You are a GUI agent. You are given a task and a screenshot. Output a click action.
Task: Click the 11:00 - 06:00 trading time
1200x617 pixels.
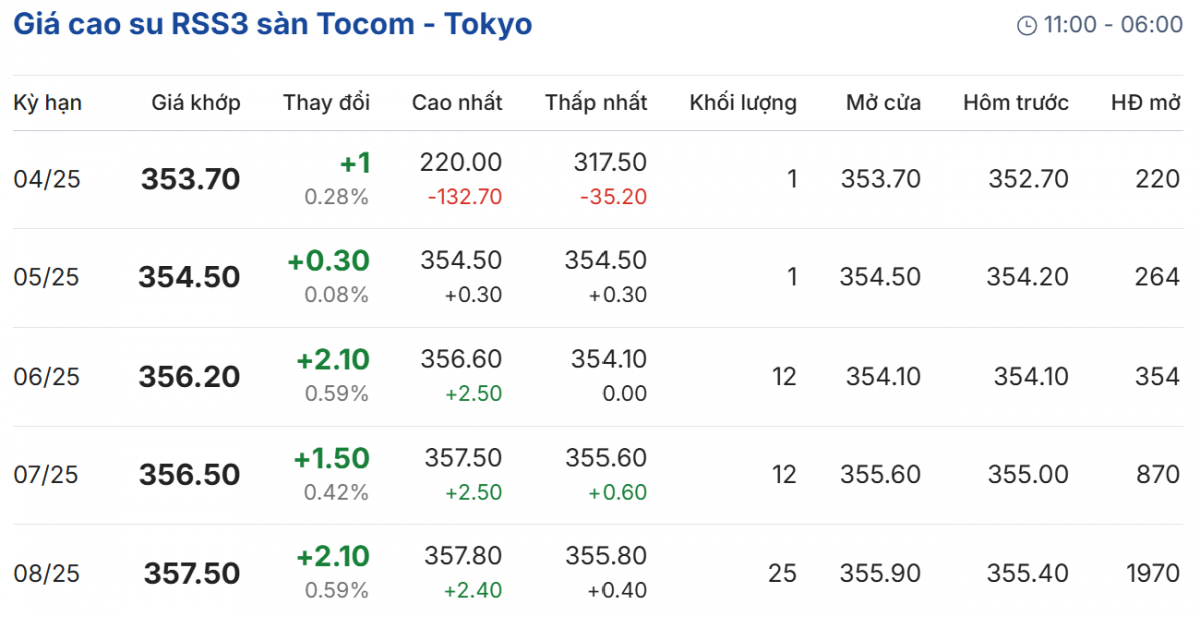coord(1113,25)
